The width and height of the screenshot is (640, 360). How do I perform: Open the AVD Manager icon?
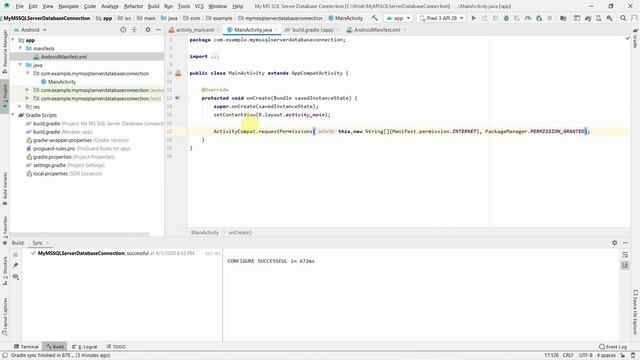(598, 18)
